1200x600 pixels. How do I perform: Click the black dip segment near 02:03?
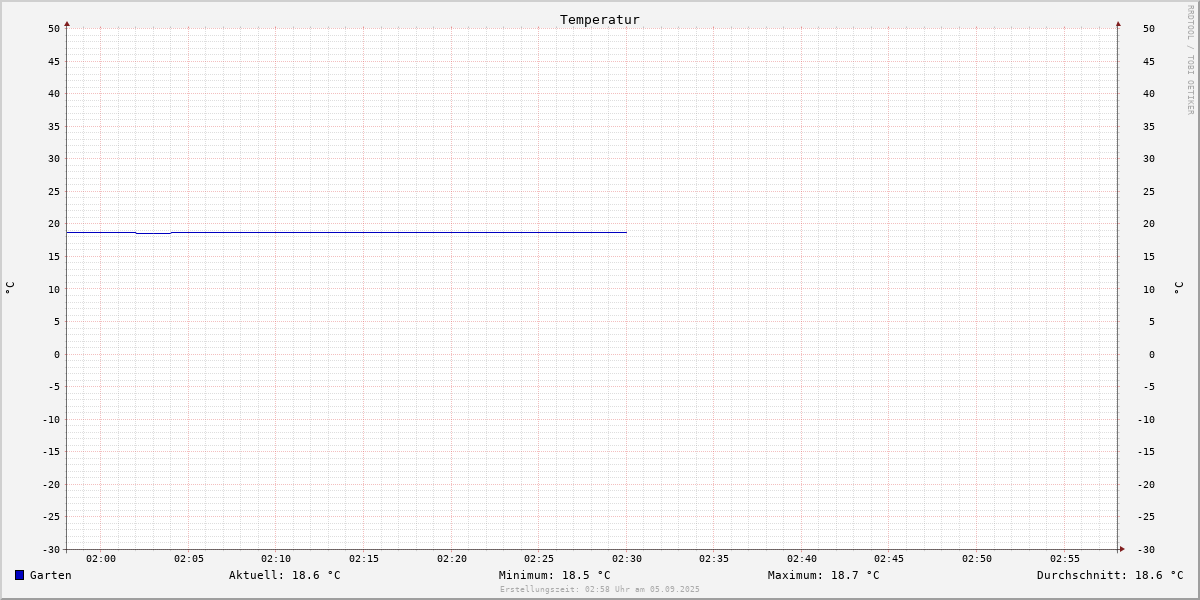coord(153,233)
